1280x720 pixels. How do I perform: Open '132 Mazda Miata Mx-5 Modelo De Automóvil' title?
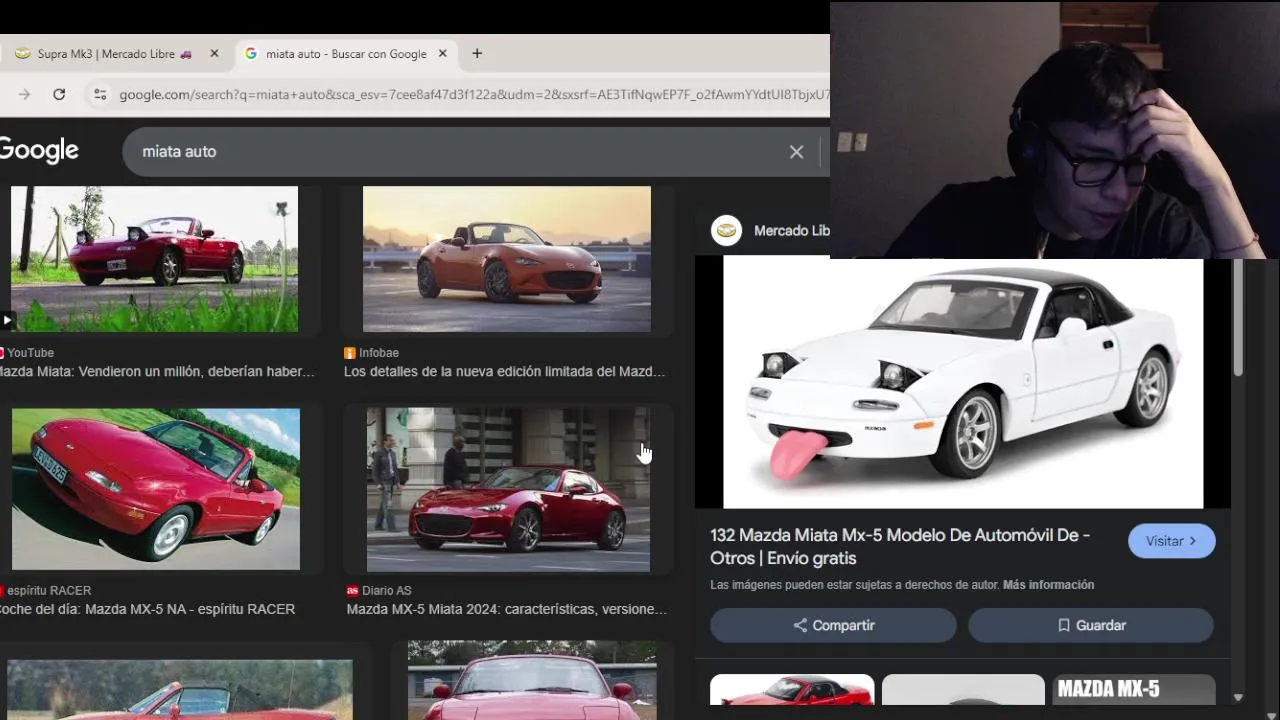(900, 547)
